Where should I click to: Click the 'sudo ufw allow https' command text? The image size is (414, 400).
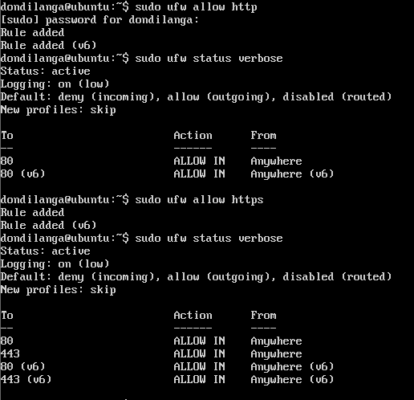coord(199,200)
